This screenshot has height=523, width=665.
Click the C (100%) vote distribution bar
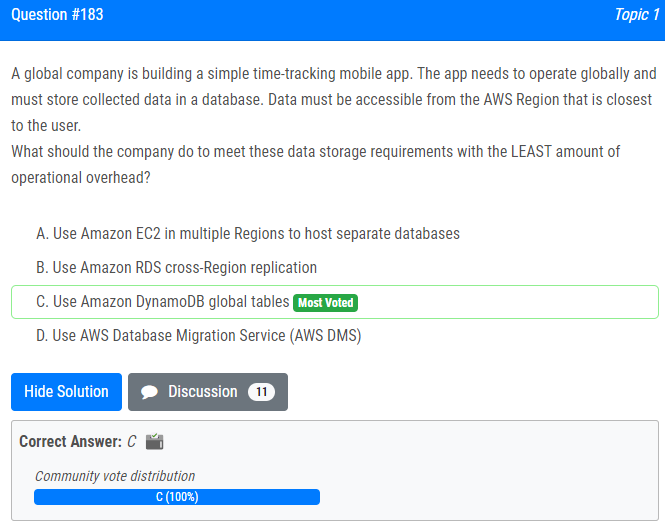pyautogui.click(x=177, y=497)
